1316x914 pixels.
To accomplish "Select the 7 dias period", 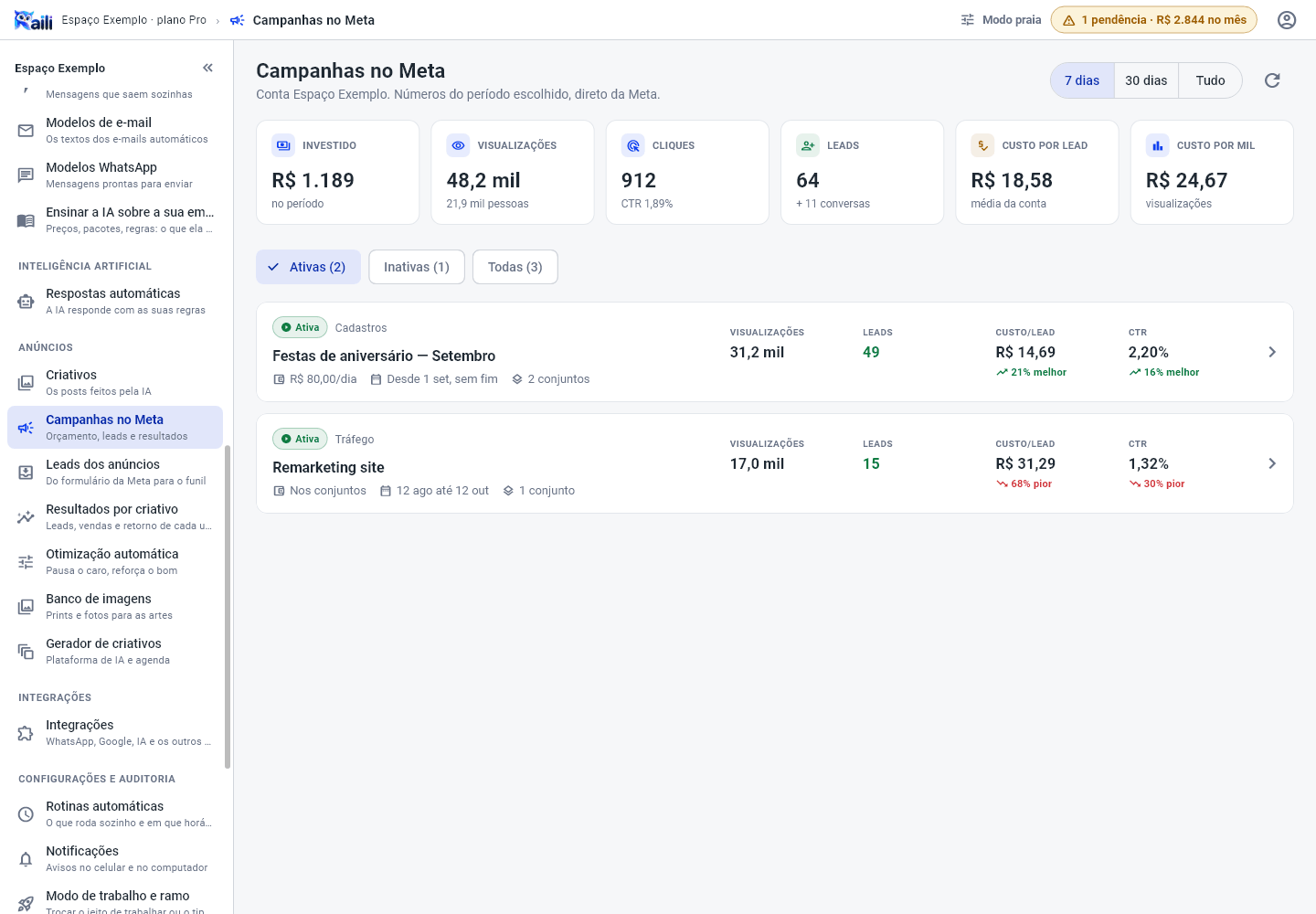I will [x=1082, y=80].
